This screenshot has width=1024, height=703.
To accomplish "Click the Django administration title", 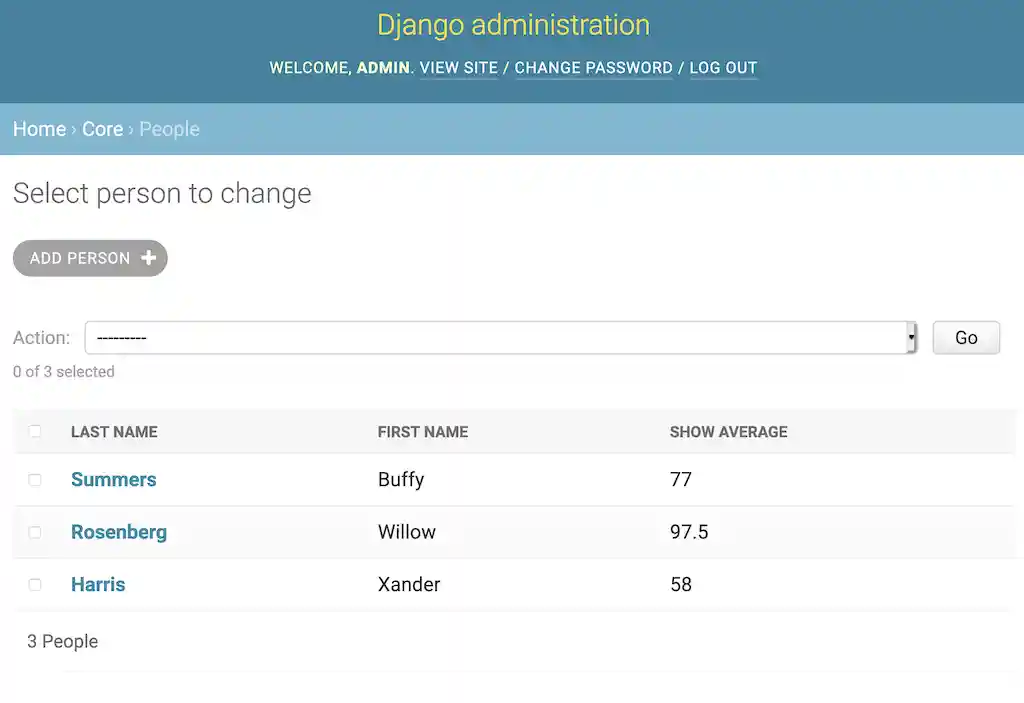I will 512,25.
